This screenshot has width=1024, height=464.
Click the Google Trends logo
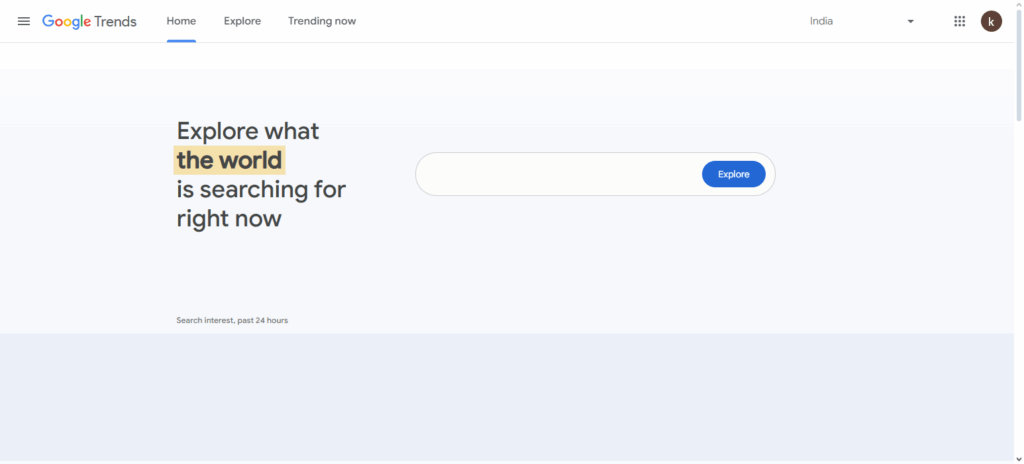pyautogui.click(x=89, y=21)
